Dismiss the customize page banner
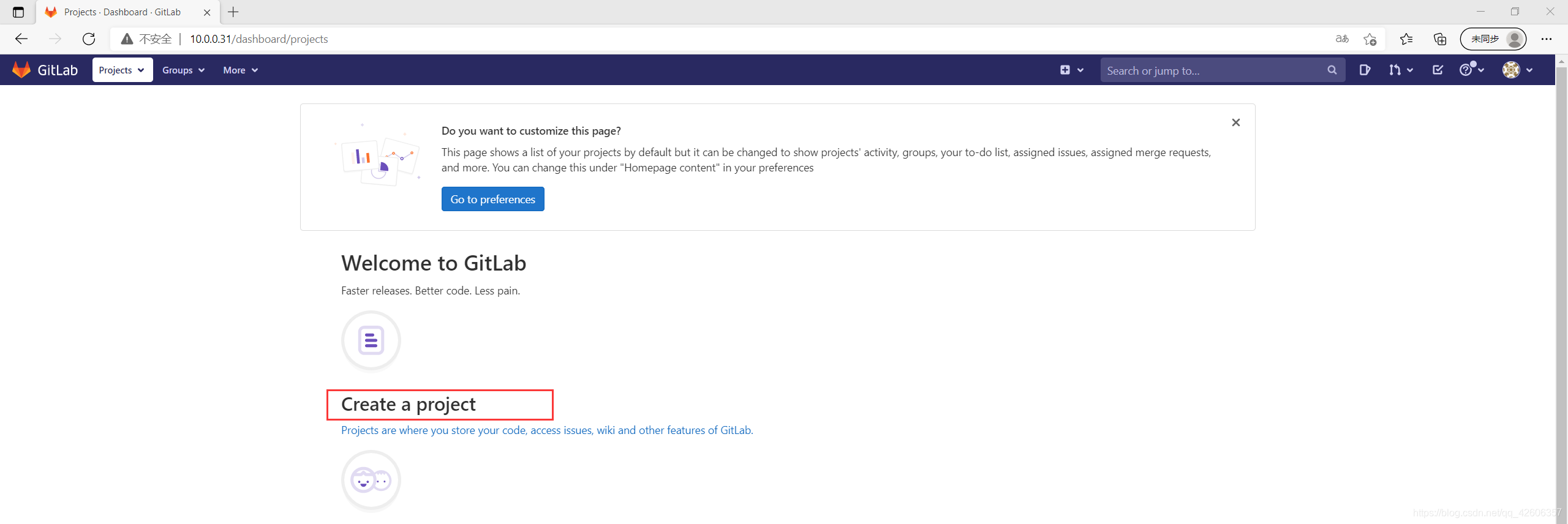 [1235, 122]
